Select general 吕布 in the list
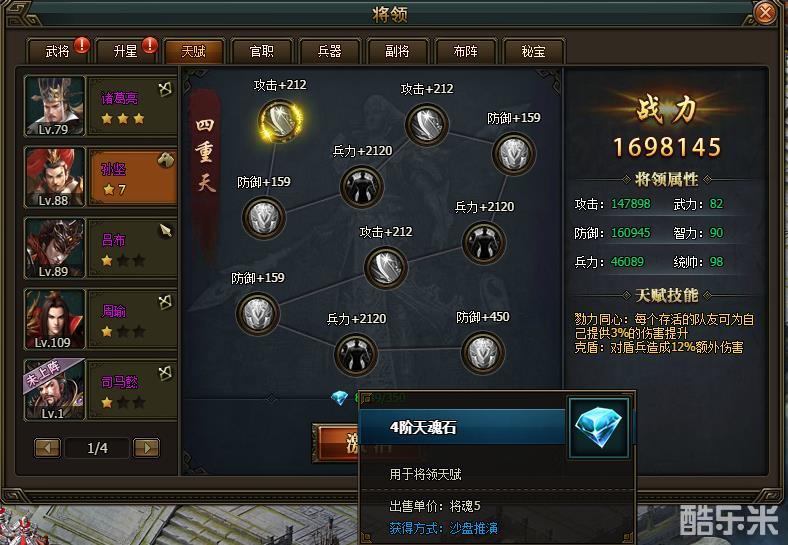Viewport: 788px width, 545px height. (x=101, y=248)
